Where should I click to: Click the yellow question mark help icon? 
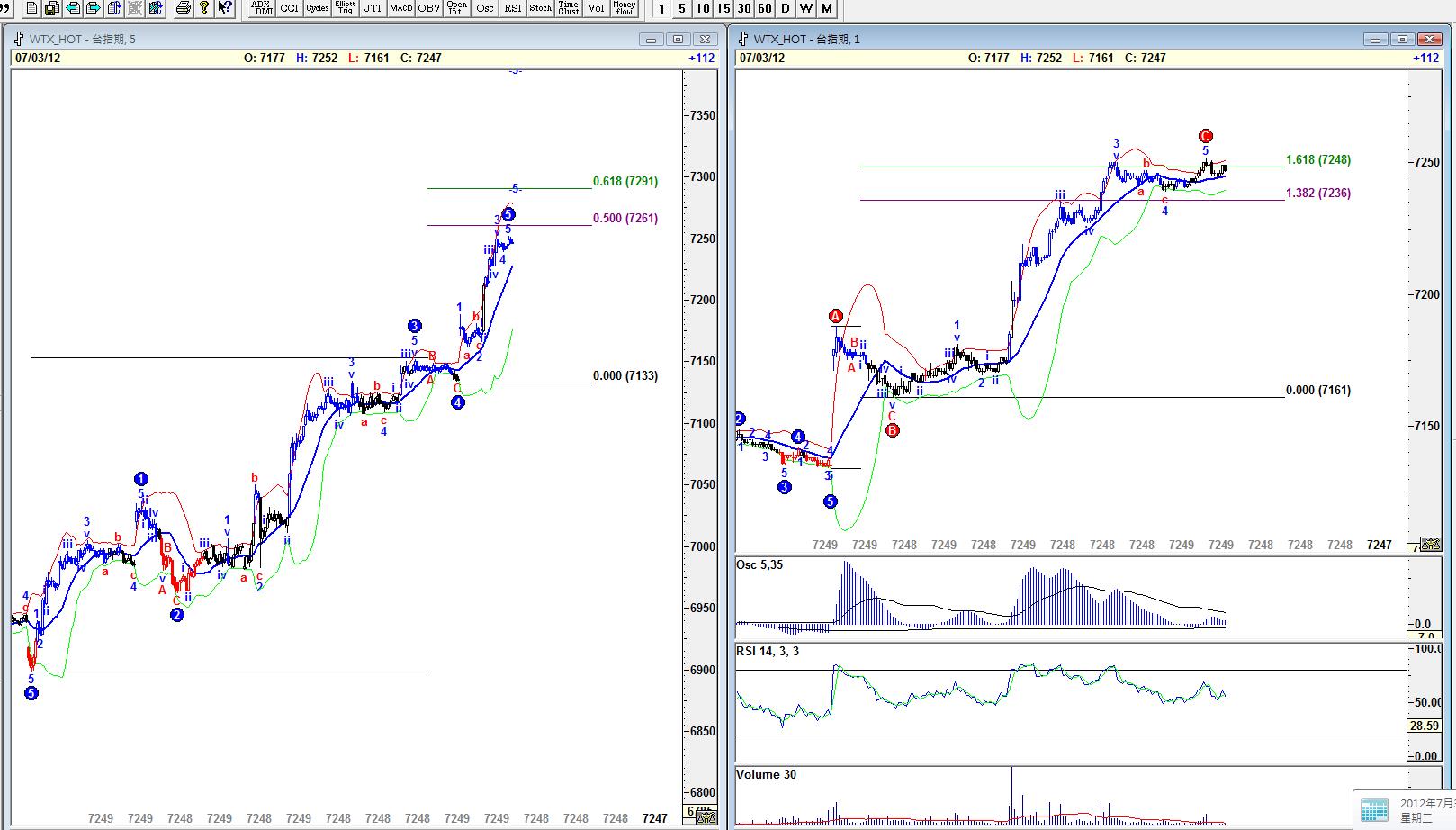pyautogui.click(x=204, y=7)
